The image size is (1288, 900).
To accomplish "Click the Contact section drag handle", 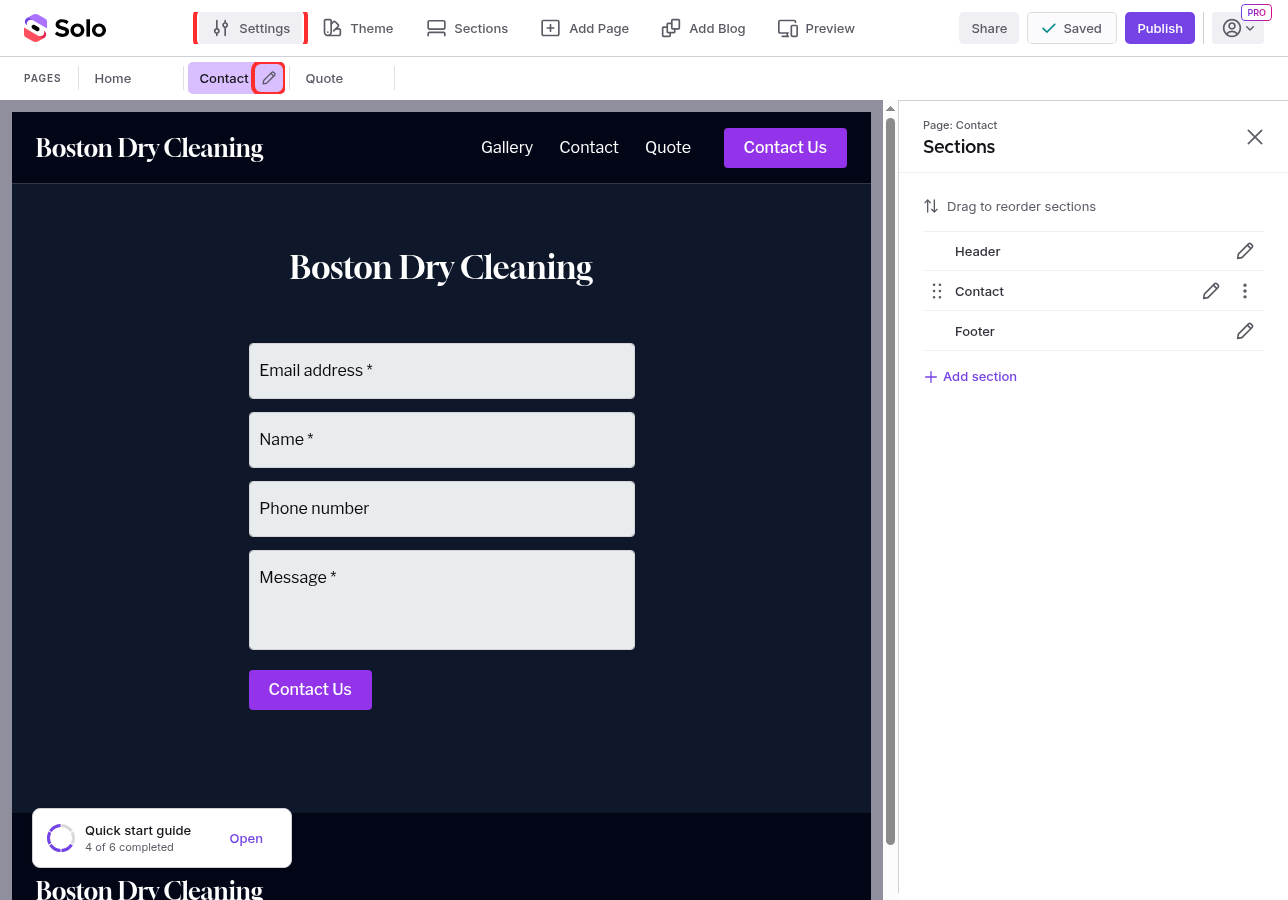I will 937,291.
